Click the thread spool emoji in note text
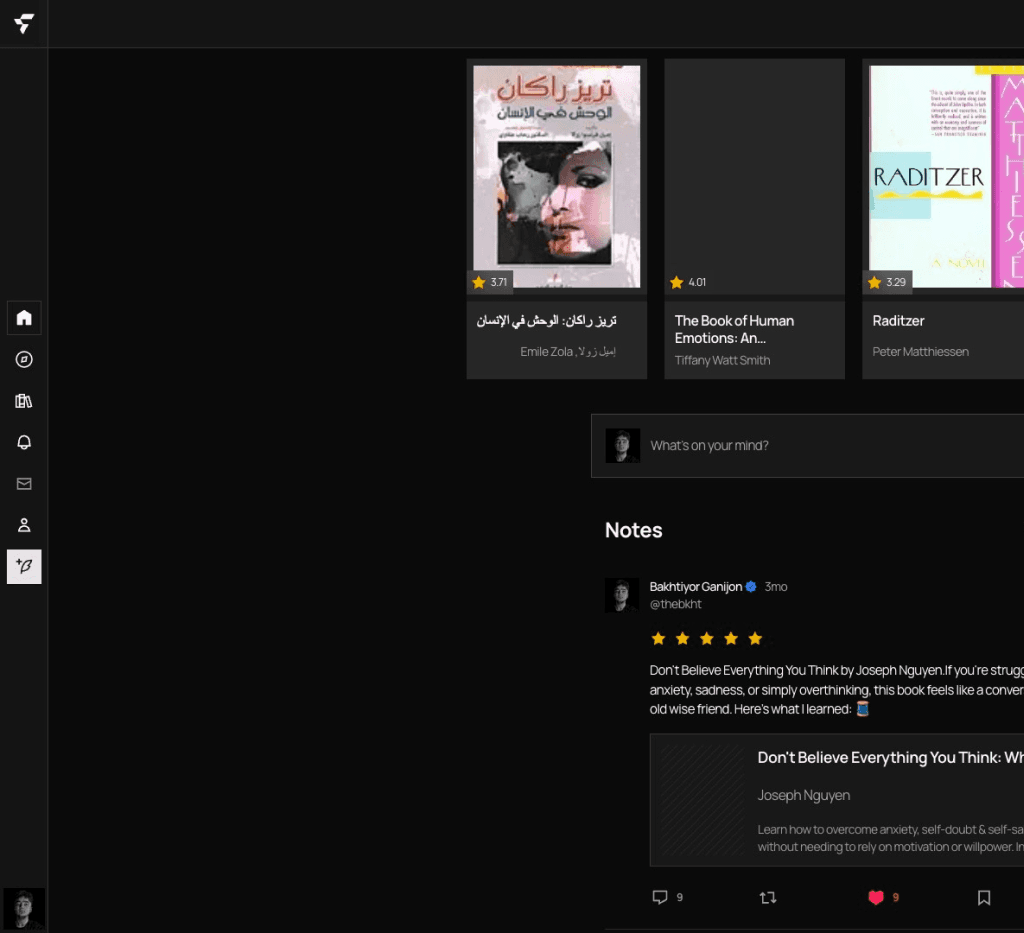 [x=863, y=709]
